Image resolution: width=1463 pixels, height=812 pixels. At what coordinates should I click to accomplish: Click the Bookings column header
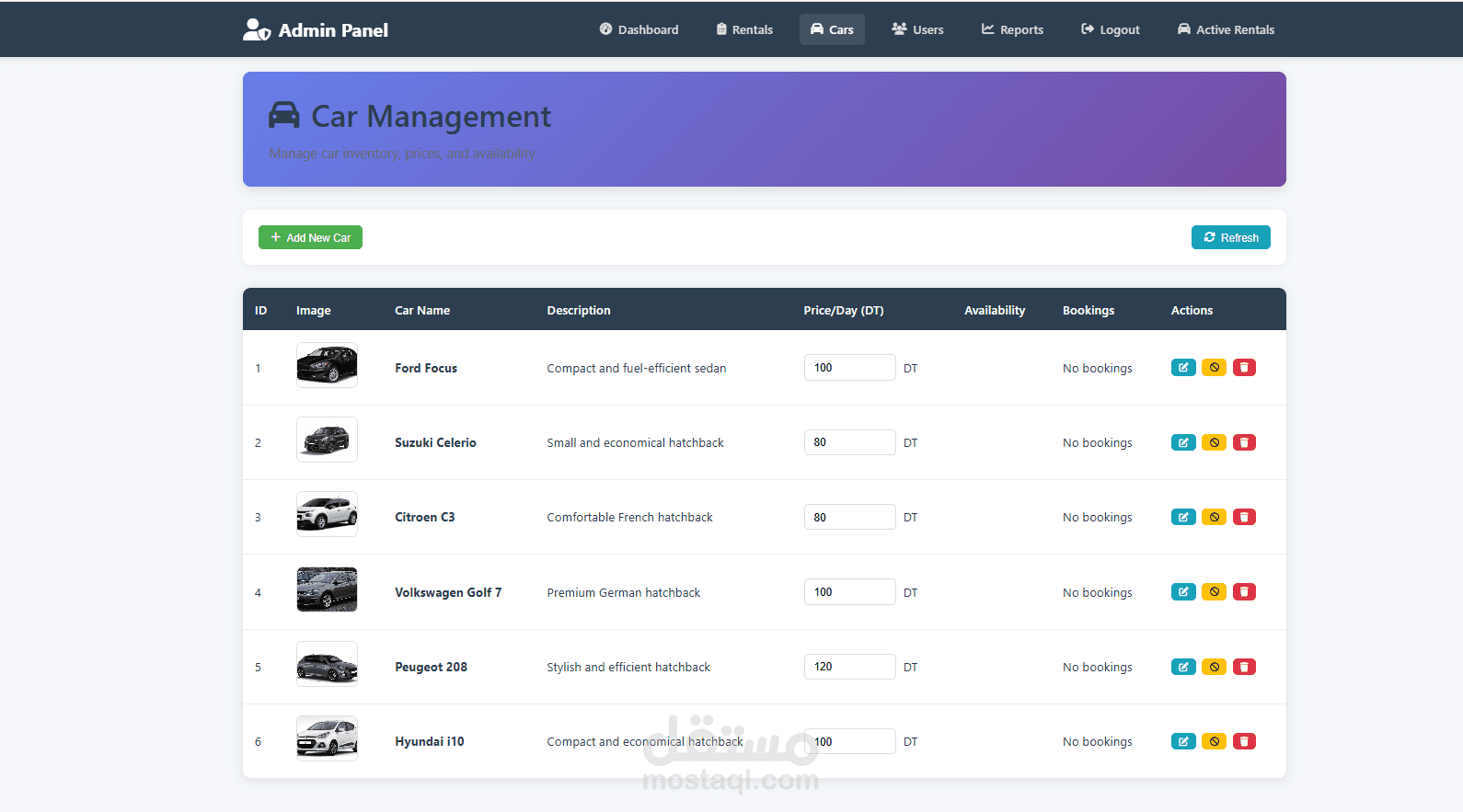tap(1089, 310)
